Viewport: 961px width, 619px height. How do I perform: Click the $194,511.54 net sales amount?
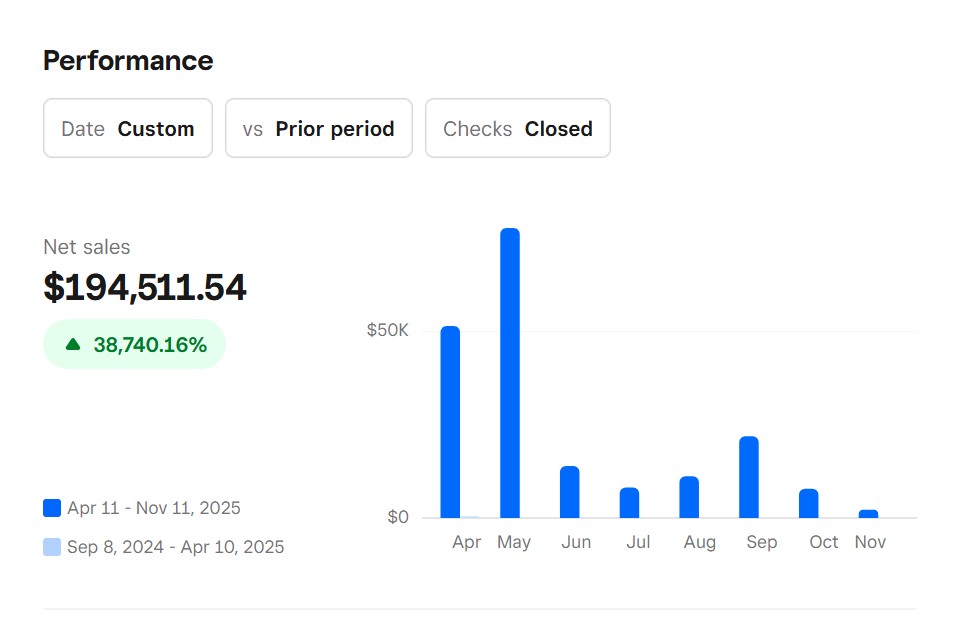click(x=145, y=288)
